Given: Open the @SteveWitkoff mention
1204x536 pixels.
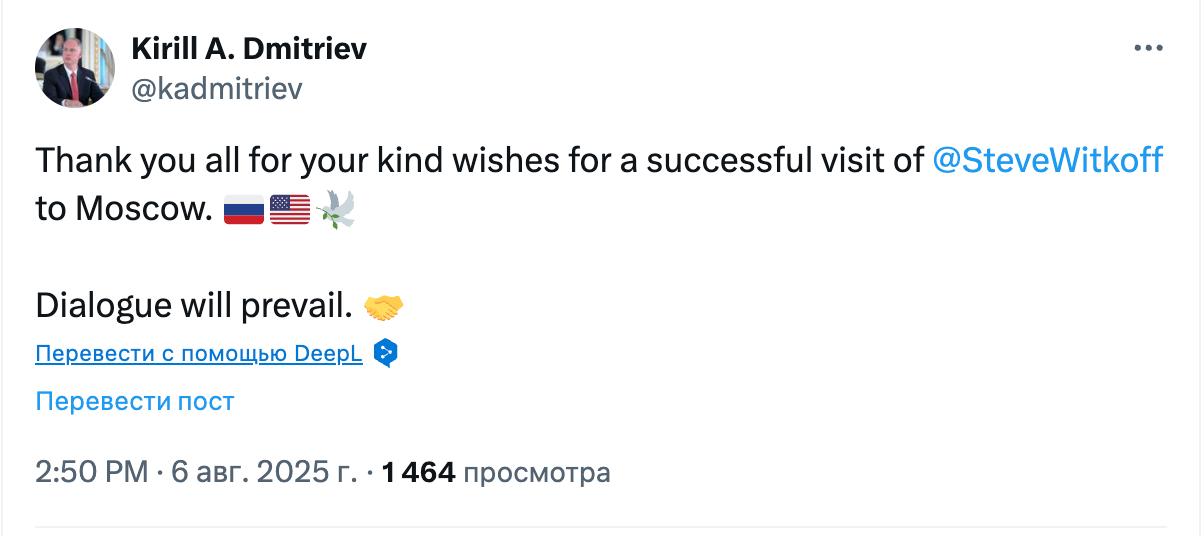Looking at the screenshot, I should pyautogui.click(x=1047, y=160).
